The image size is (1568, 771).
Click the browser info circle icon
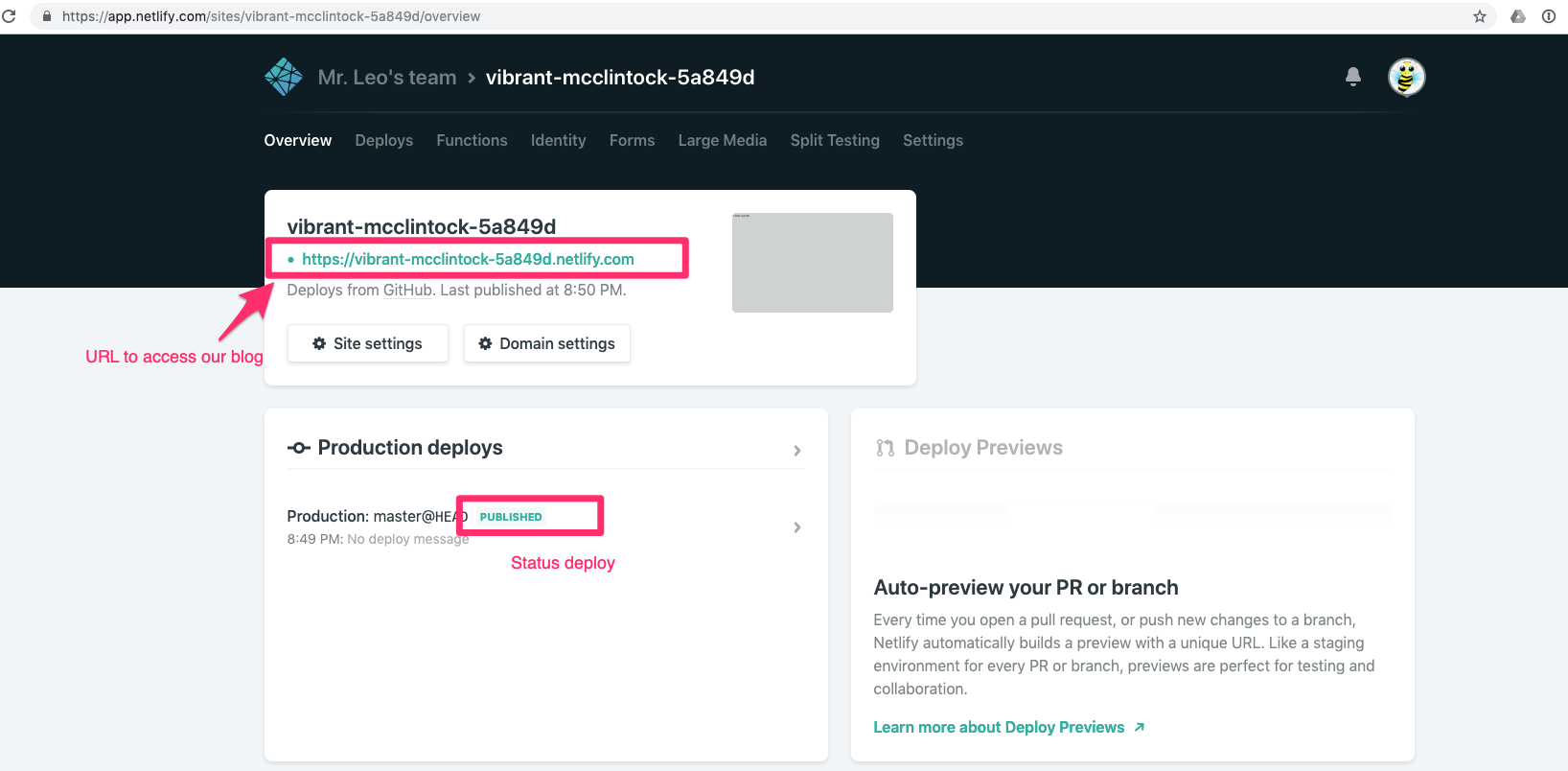tap(1549, 16)
